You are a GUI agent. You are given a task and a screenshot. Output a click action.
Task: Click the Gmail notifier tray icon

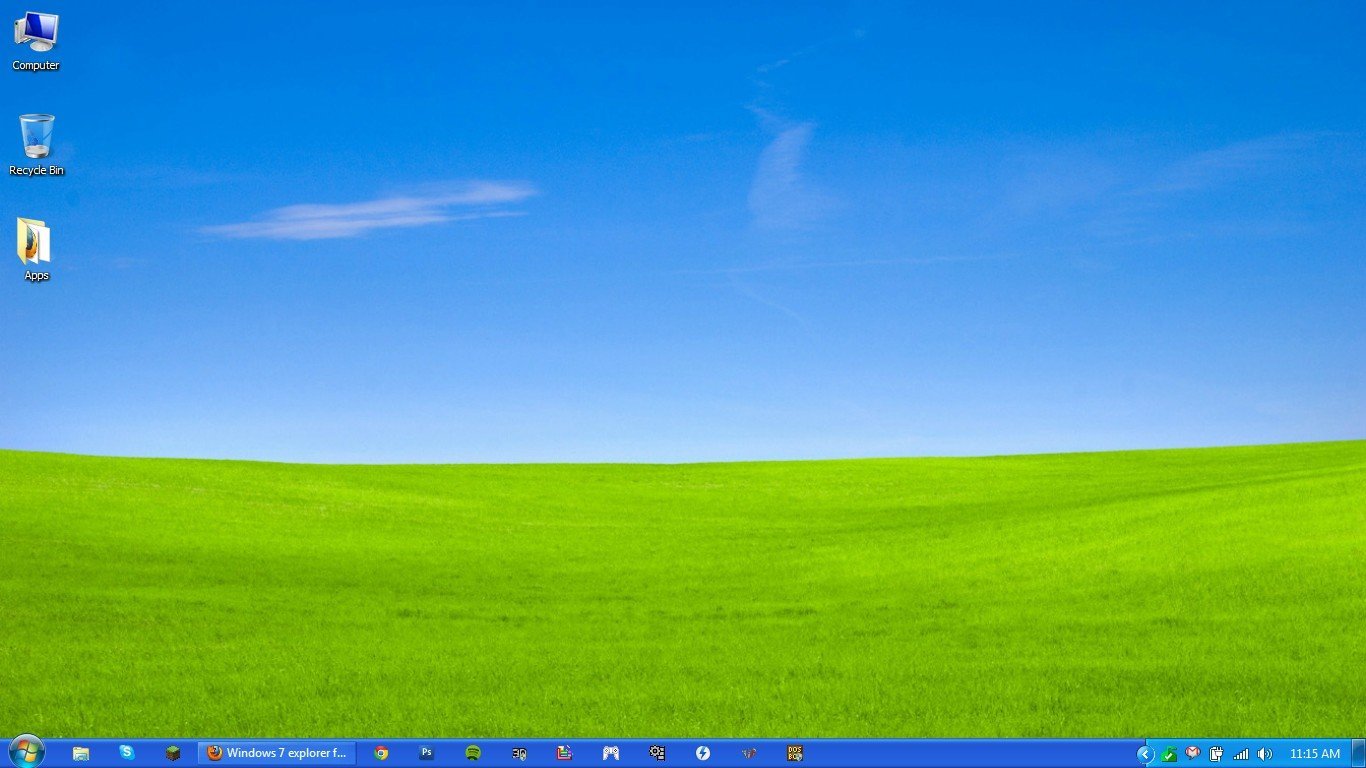(1193, 753)
